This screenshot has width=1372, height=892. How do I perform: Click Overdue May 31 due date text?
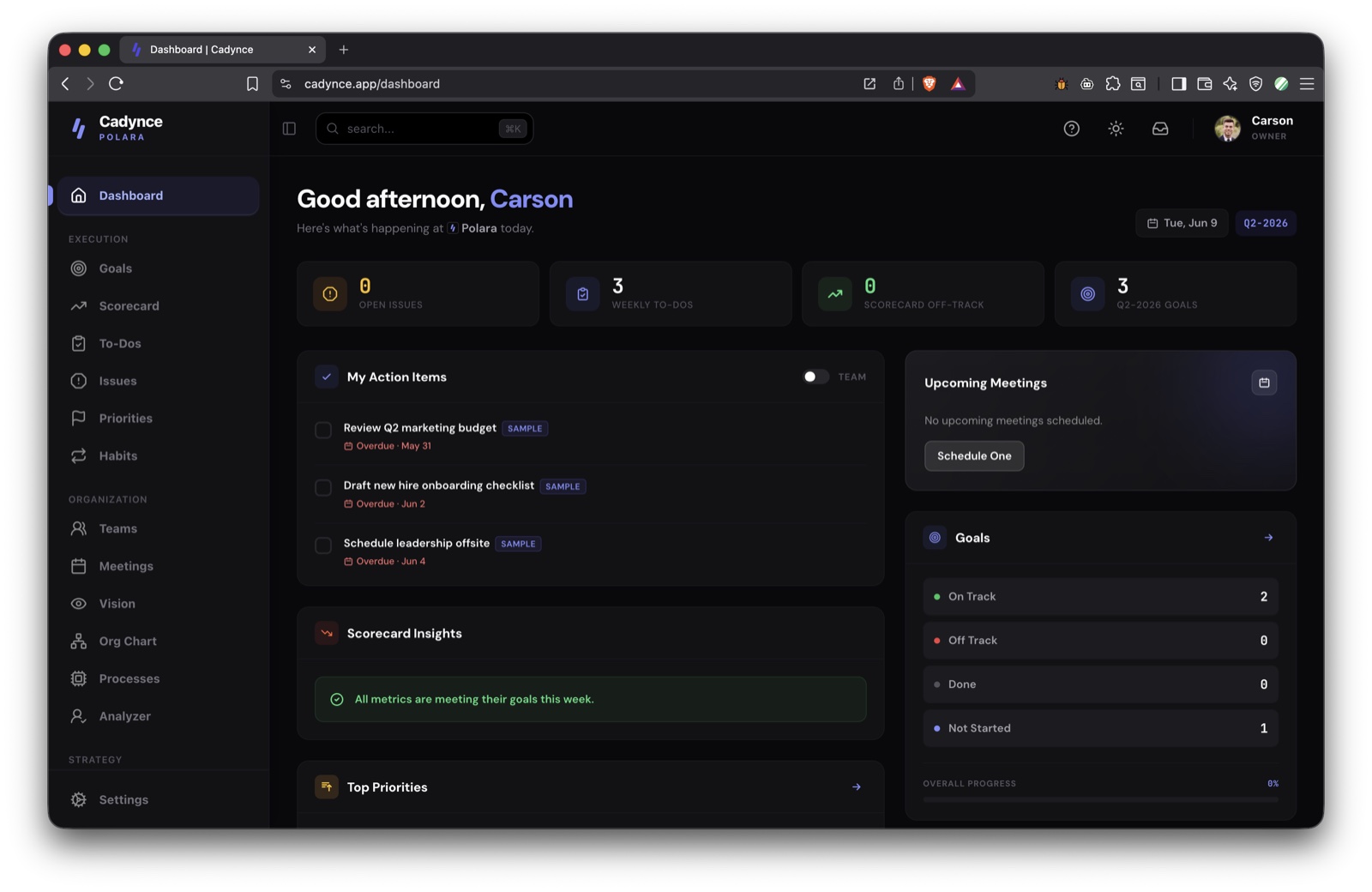[x=388, y=446]
